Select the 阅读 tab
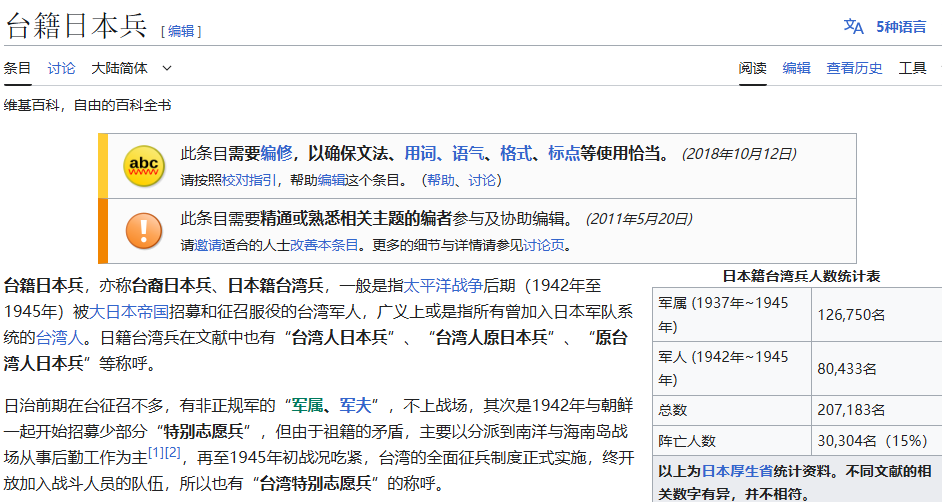Viewport: 942px width, 502px height. (x=752, y=68)
